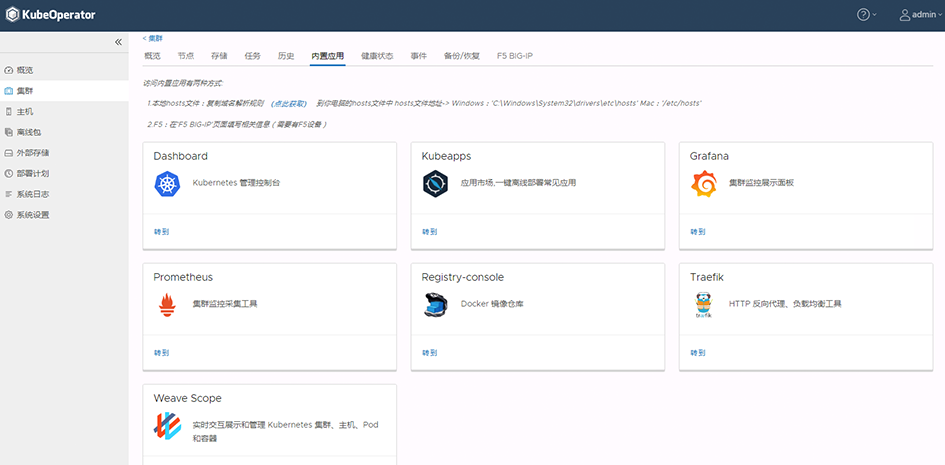Click 转到 link on Prometheus card
945x465 pixels.
pos(161,353)
